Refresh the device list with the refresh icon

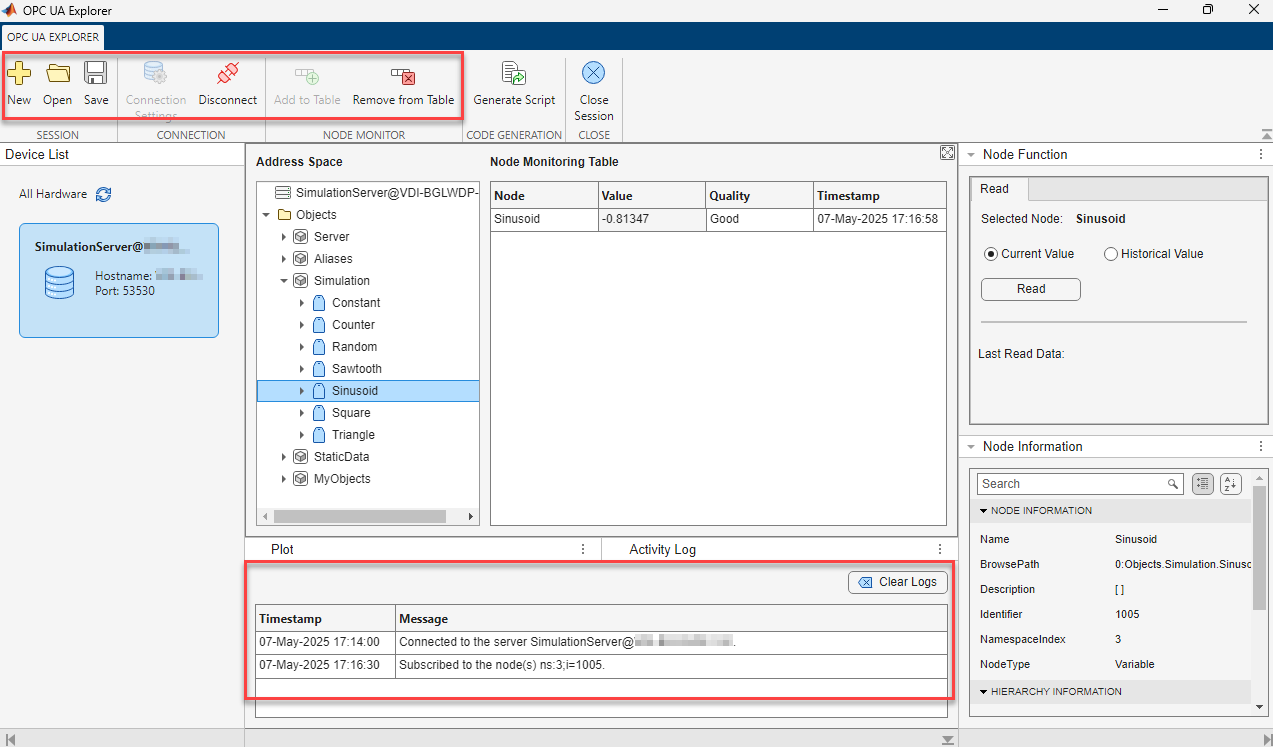[x=103, y=194]
